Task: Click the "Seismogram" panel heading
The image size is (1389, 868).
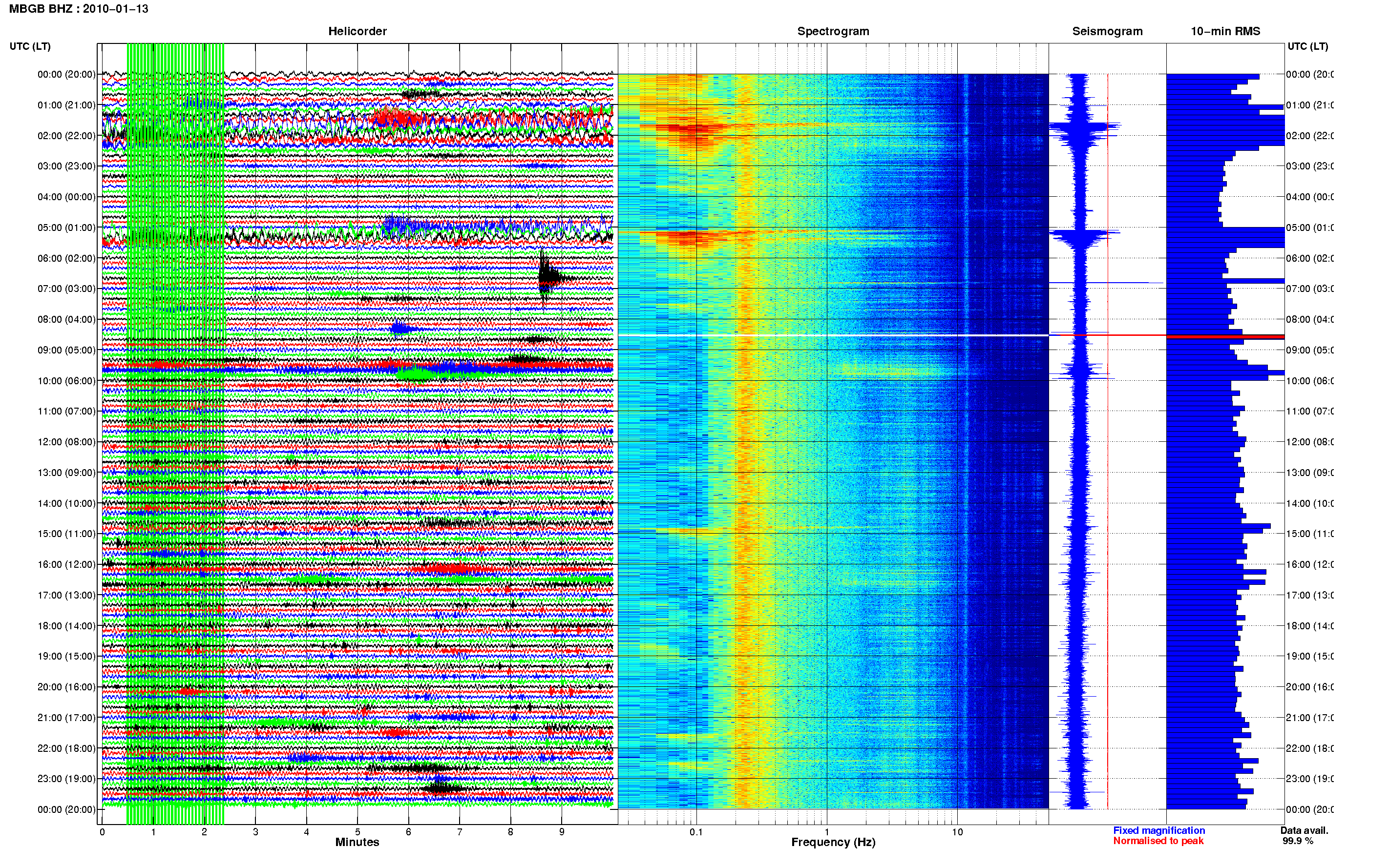Action: 1107,31
